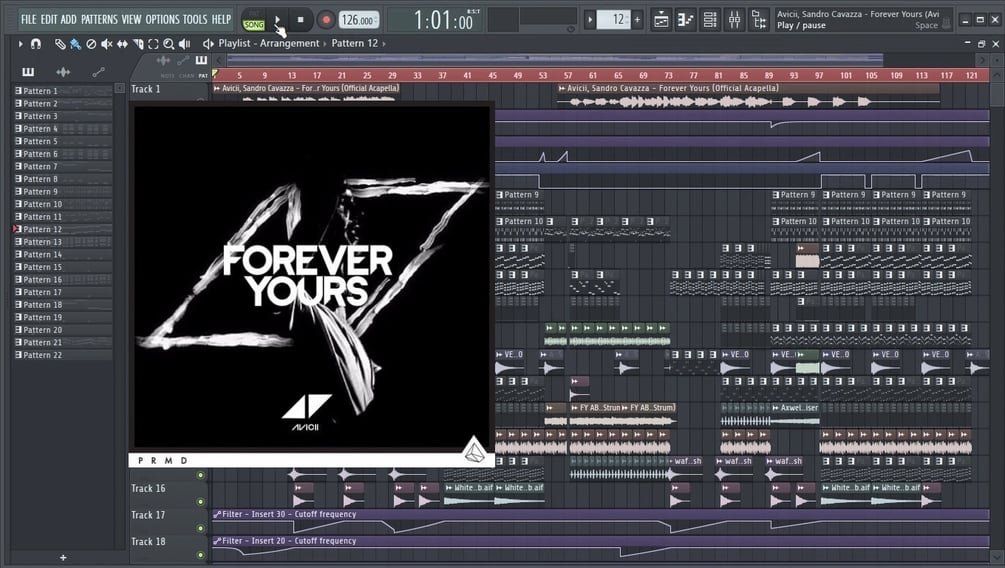Viewport: 1005px width, 568px height.
Task: Toggle the Record button
Action: tap(326, 20)
